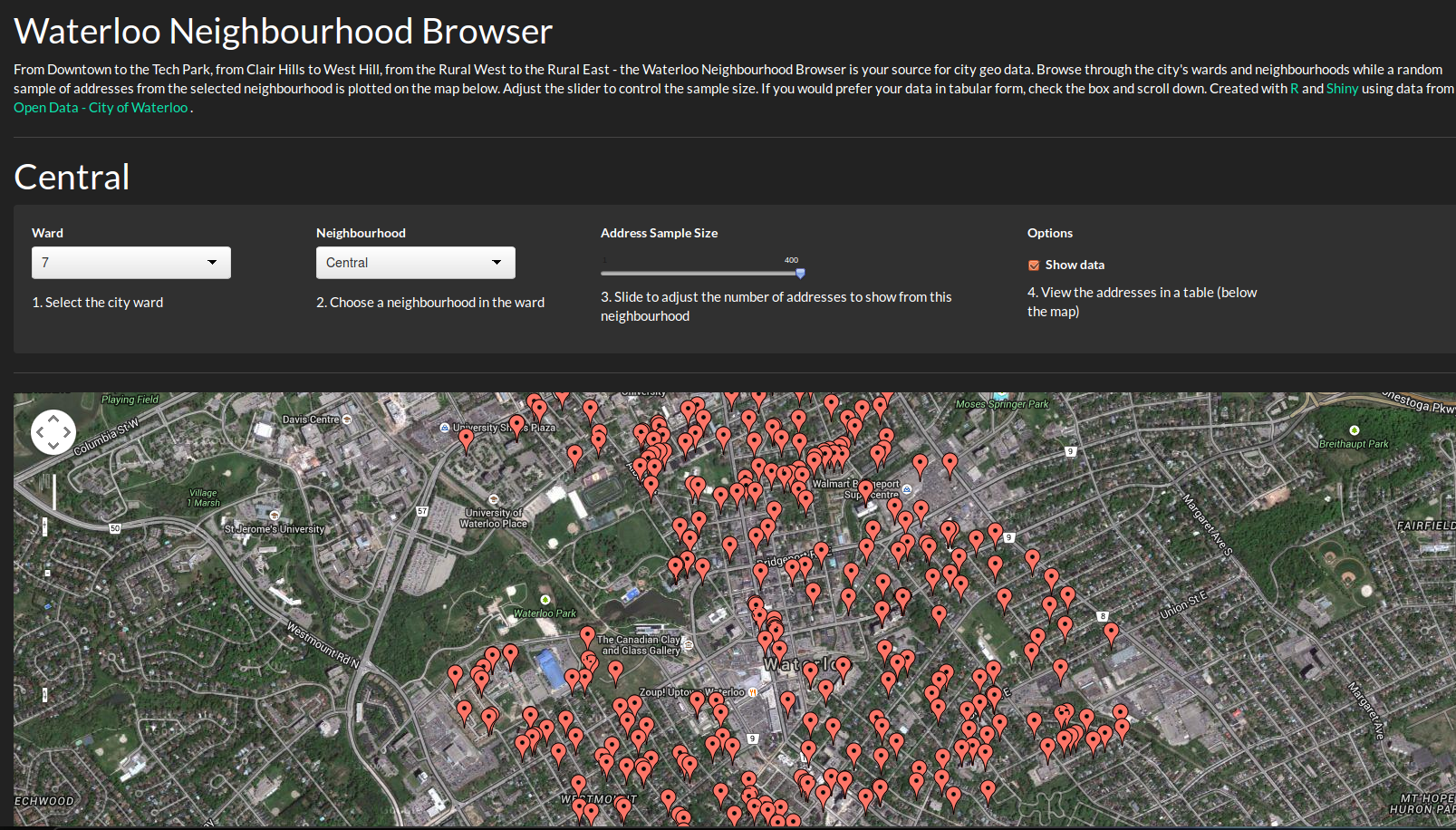Click the Columbia St W road label
This screenshot has width=1456, height=830.
(107, 437)
